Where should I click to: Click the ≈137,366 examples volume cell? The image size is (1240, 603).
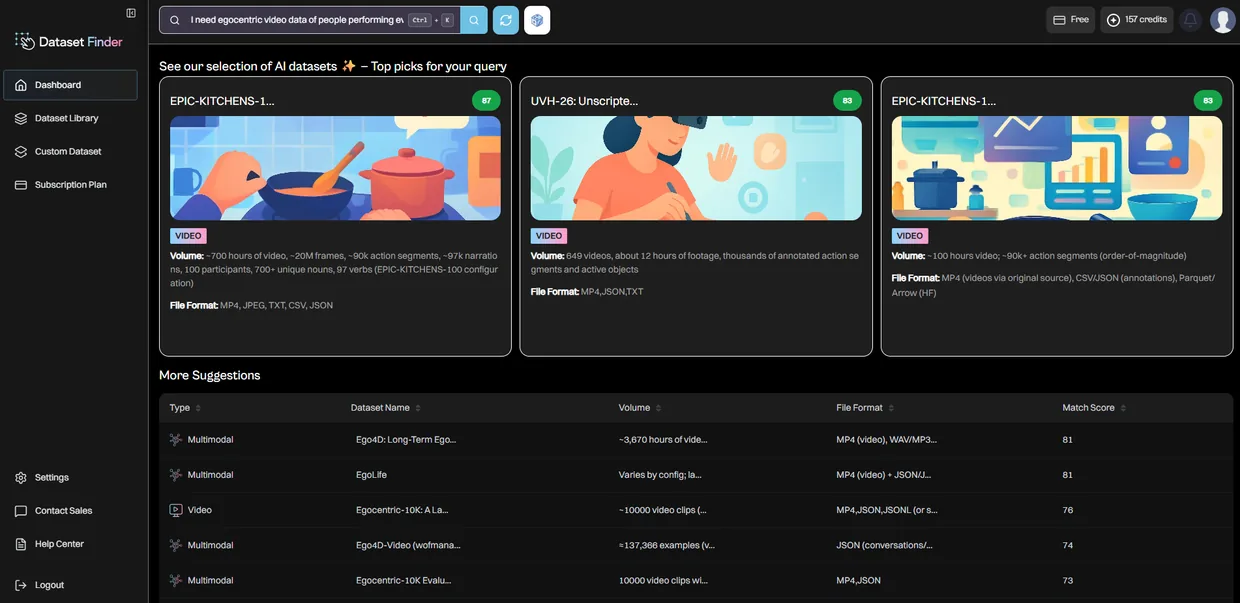pyautogui.click(x=667, y=545)
